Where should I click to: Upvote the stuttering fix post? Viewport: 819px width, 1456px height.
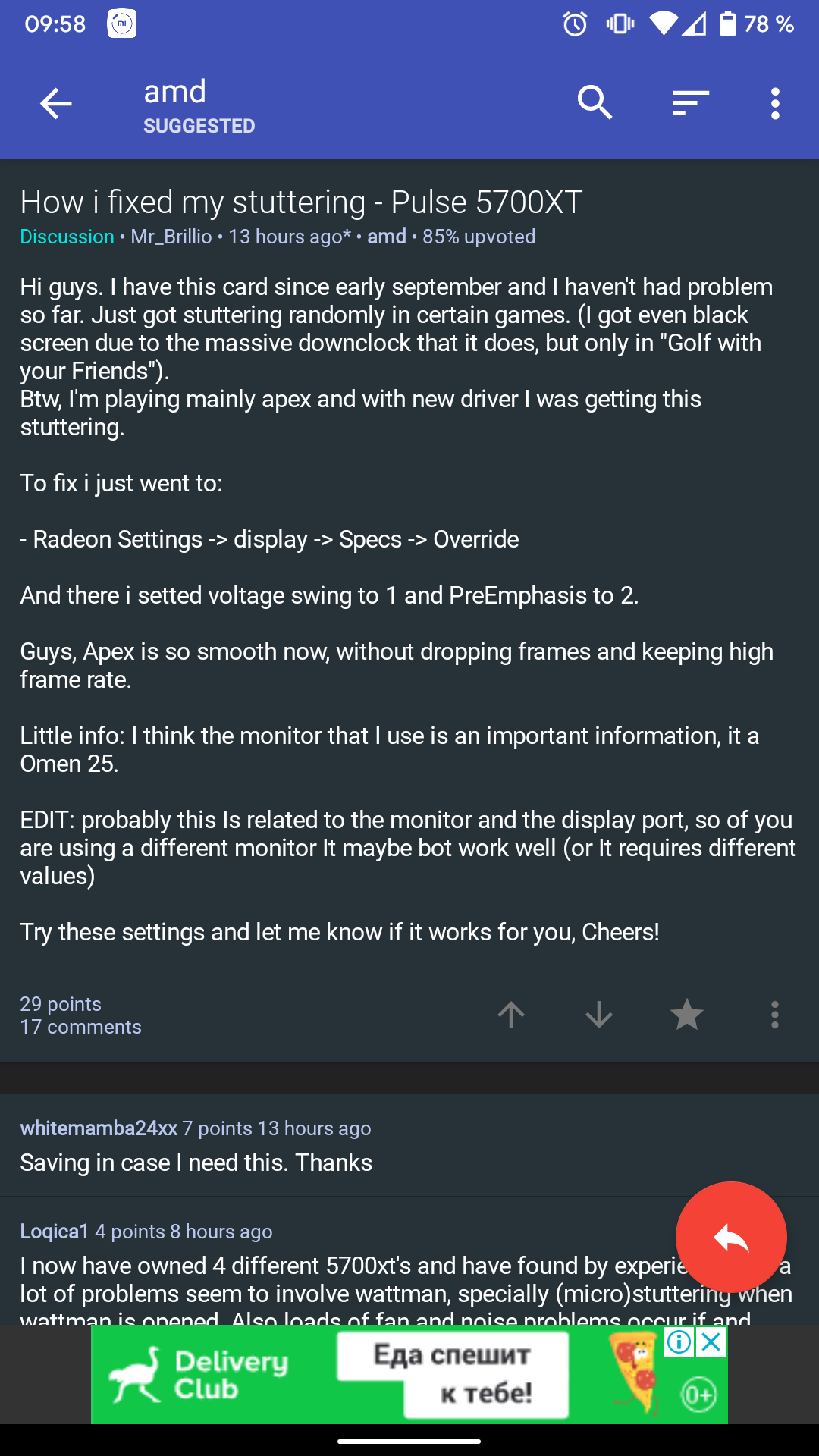tap(511, 1015)
